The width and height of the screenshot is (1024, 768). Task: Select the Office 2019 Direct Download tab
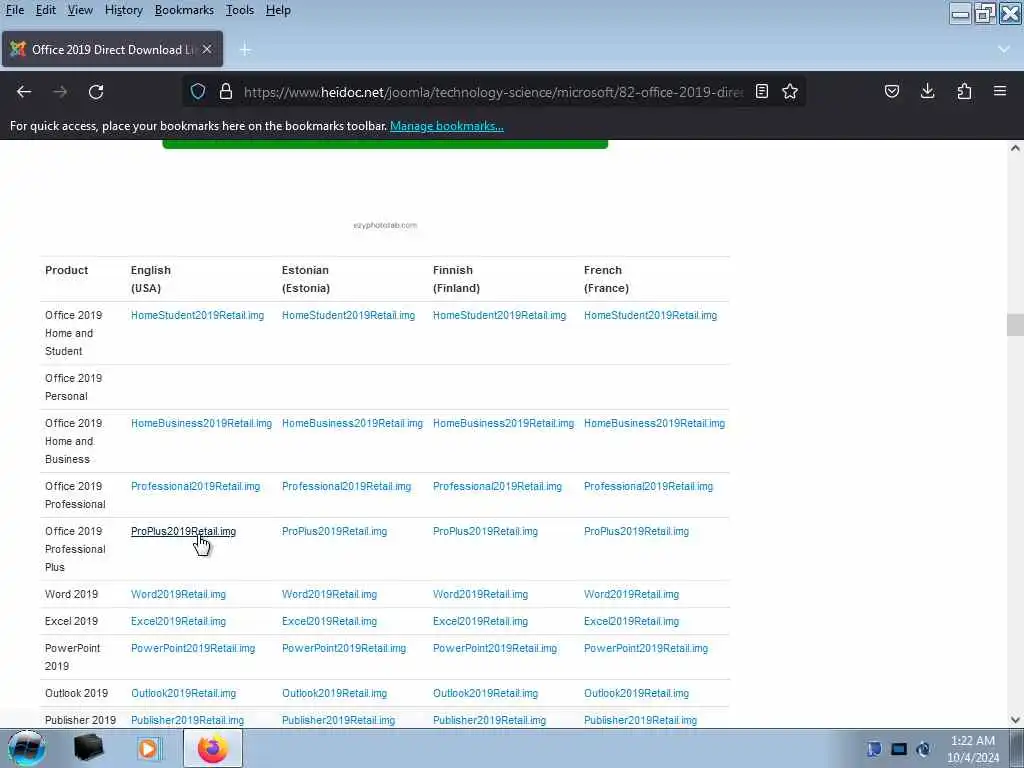[112, 49]
